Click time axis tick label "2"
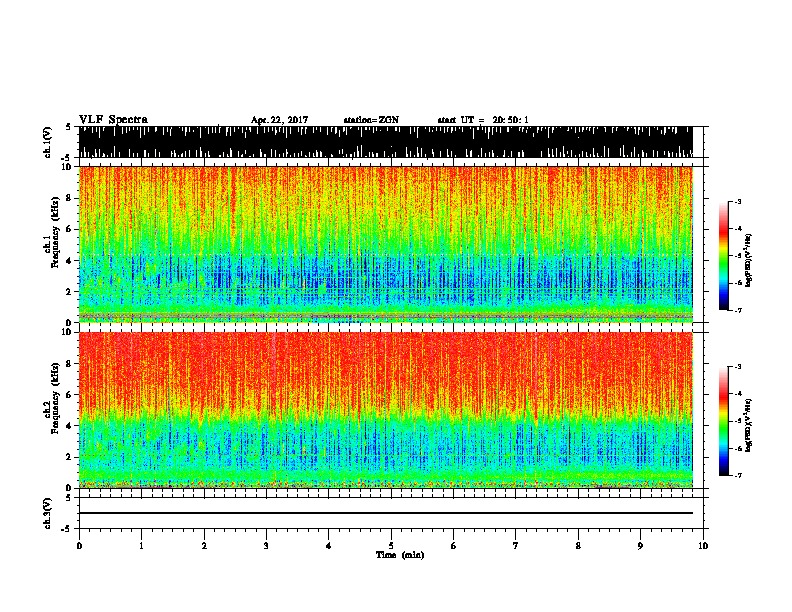 click(x=204, y=546)
